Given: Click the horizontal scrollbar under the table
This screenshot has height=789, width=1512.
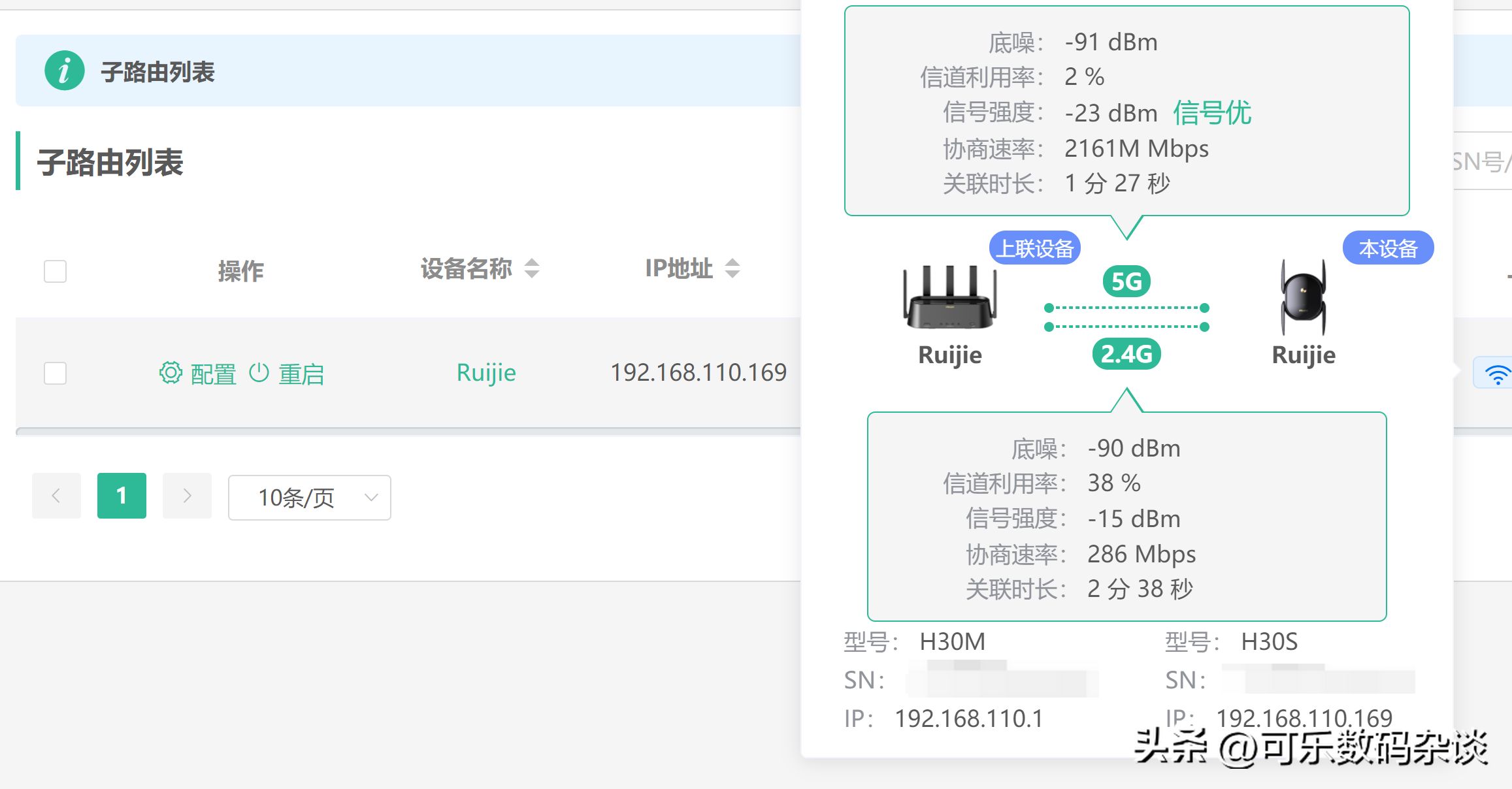Looking at the screenshot, I should tap(408, 431).
